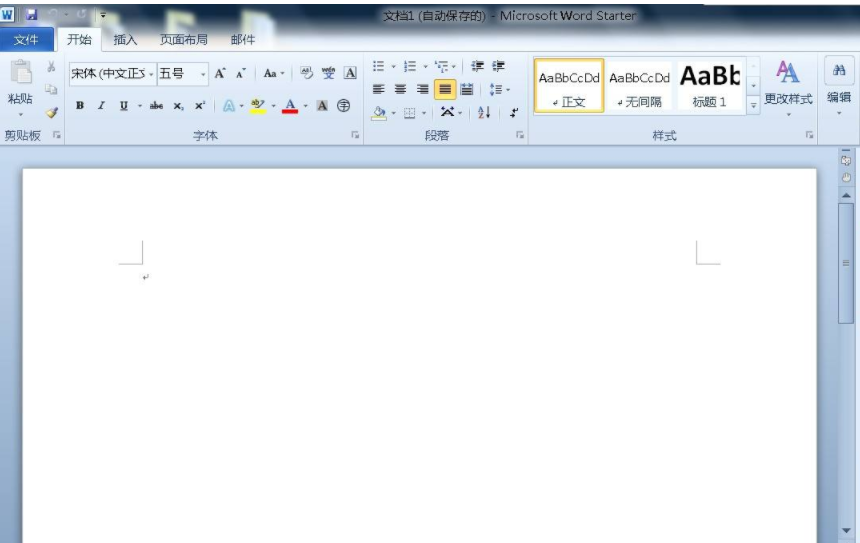Viewport: 860px width, 543px height.
Task: Open font dialog launcher in 字体 group
Action: point(355,135)
